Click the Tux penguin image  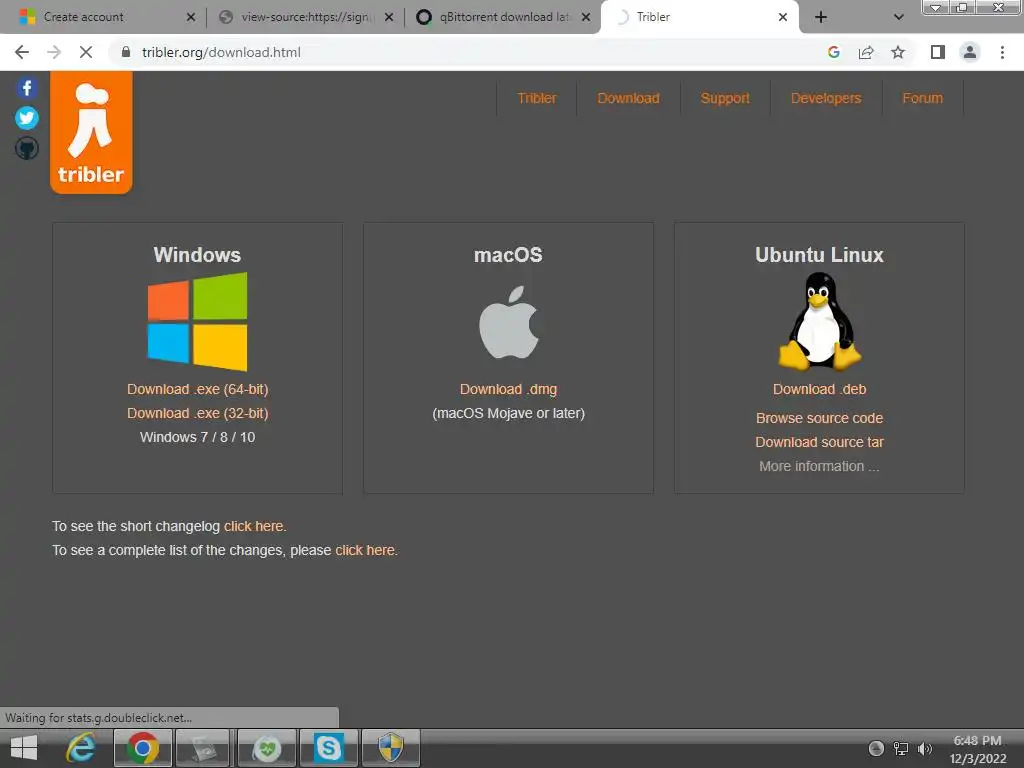click(820, 321)
